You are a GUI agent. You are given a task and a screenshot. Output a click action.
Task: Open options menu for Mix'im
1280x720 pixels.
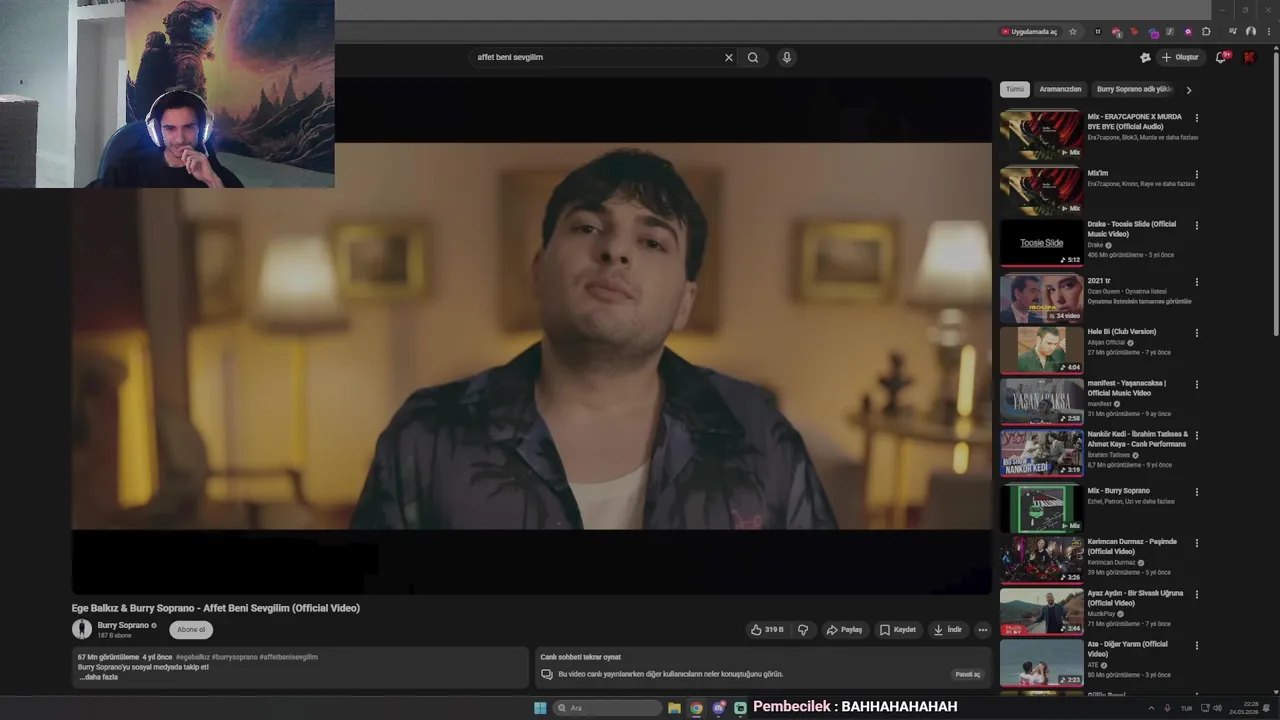1197,175
